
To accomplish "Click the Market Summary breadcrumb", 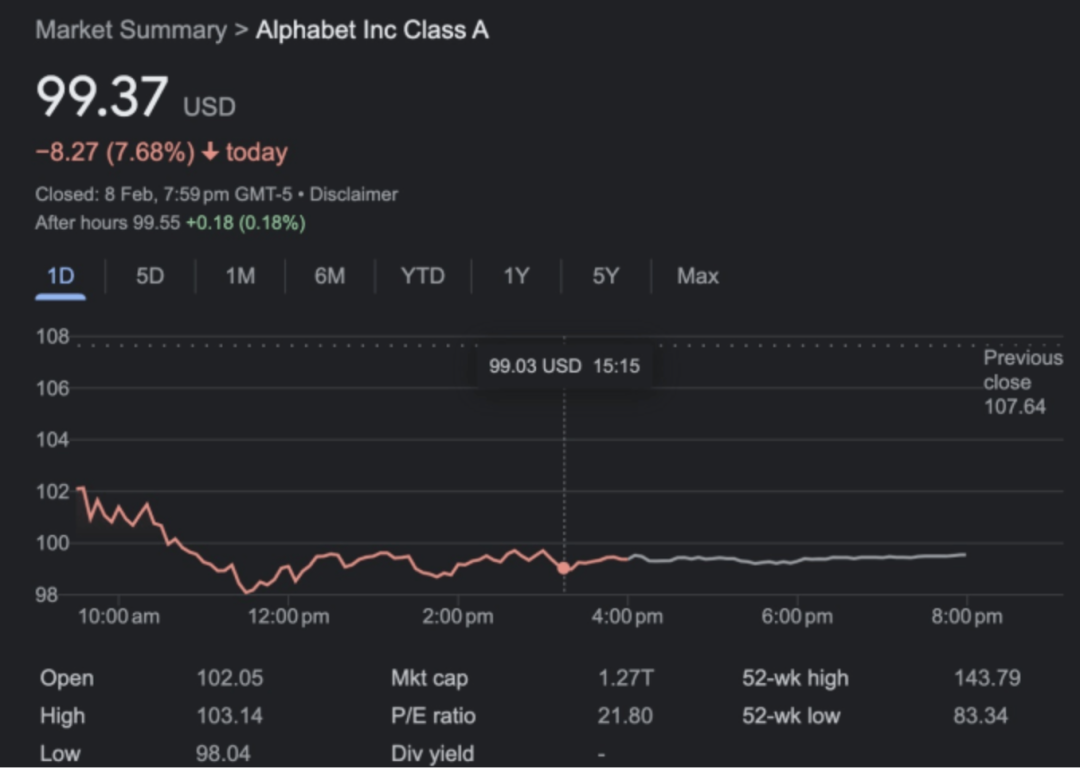I will [x=131, y=30].
